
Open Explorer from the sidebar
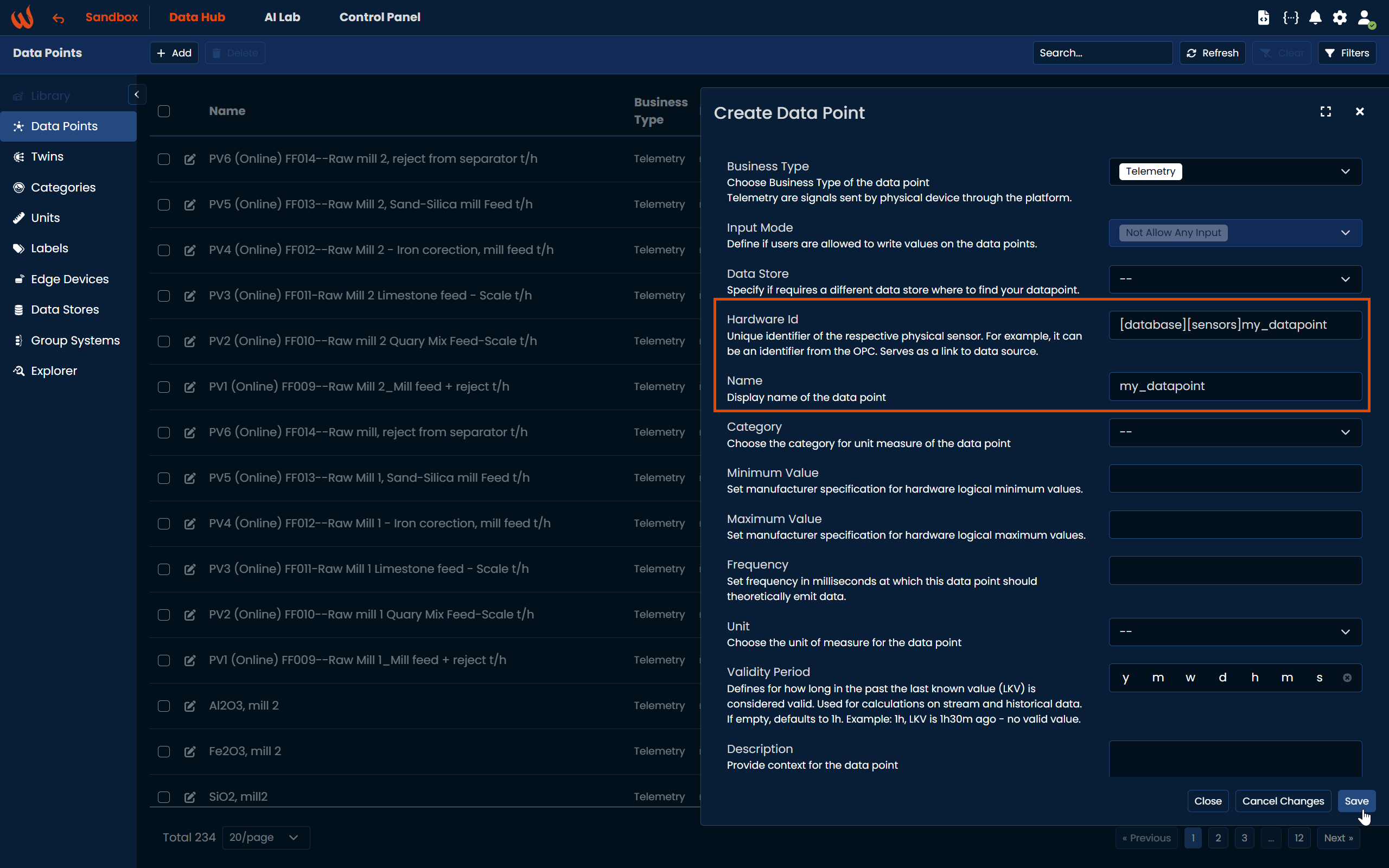(x=53, y=371)
